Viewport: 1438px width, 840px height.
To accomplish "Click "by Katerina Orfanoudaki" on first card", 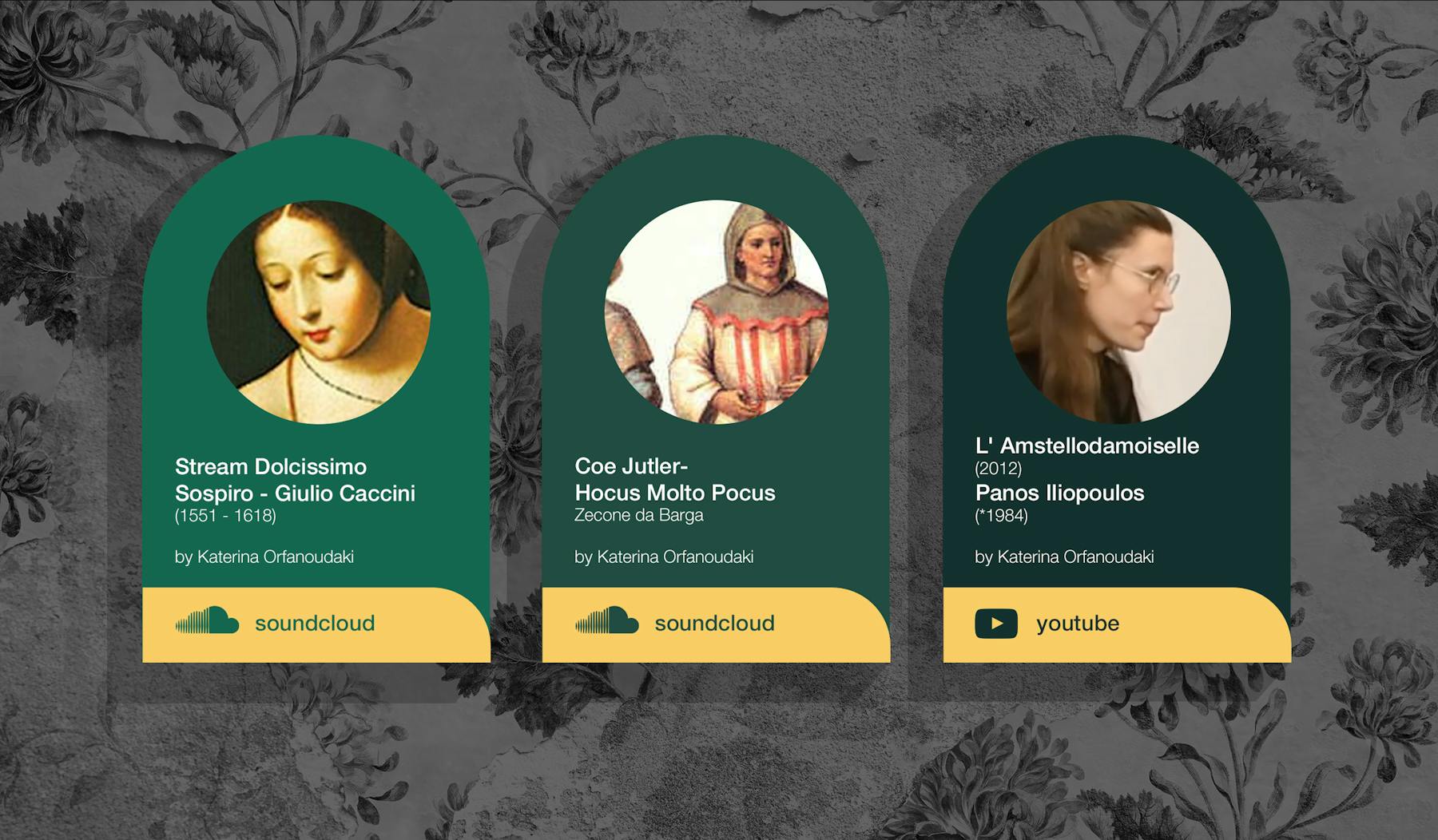I will click(x=264, y=557).
